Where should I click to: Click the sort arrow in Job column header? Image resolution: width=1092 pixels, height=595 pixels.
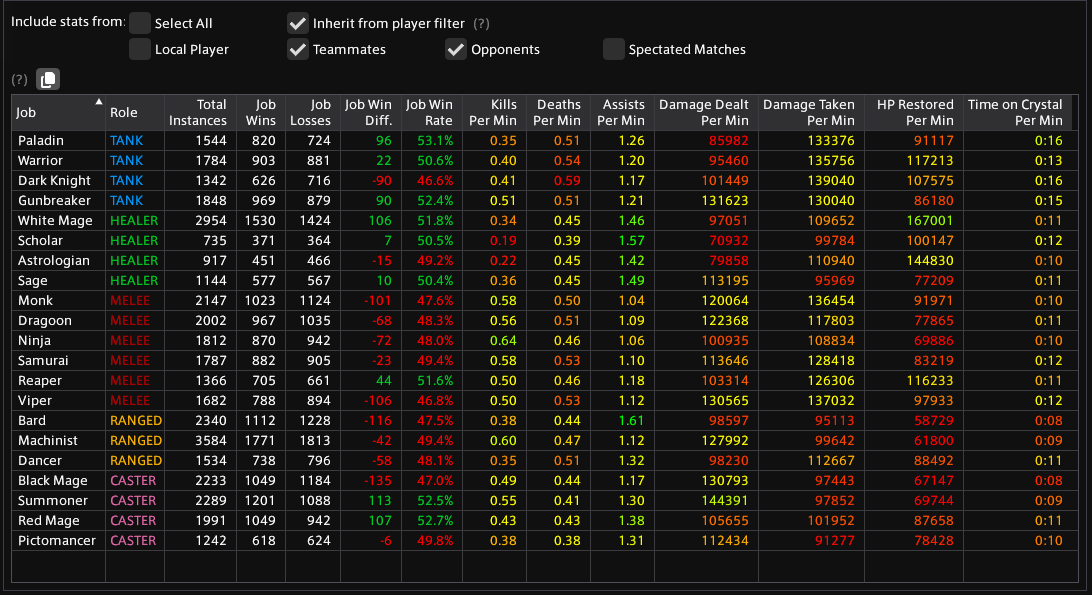98,102
